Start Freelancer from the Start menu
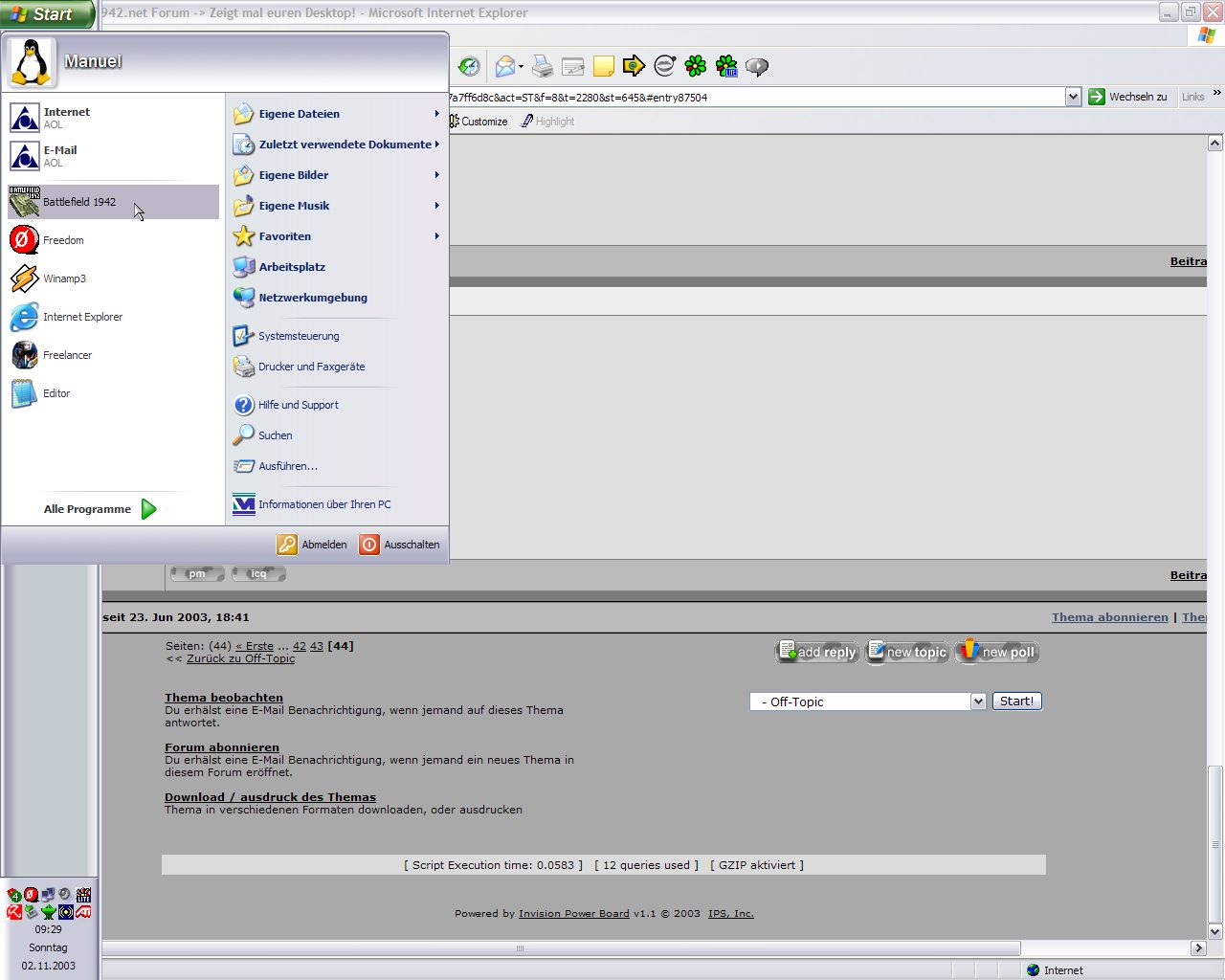 (x=113, y=355)
